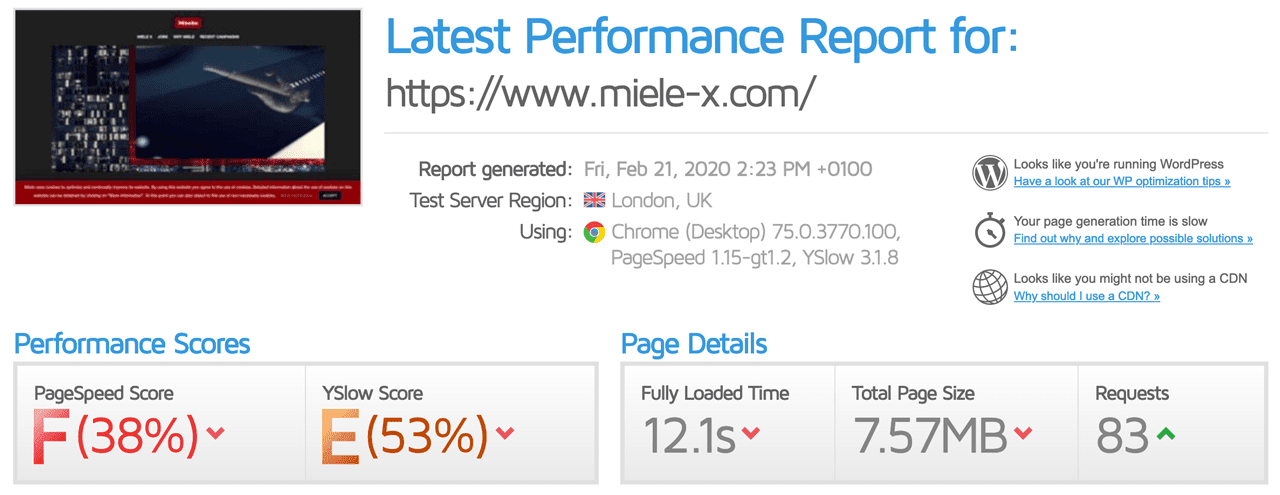This screenshot has width=1280, height=495.
Task: Click the https://www.miele-x.com/ URL heading
Action: (x=601, y=93)
